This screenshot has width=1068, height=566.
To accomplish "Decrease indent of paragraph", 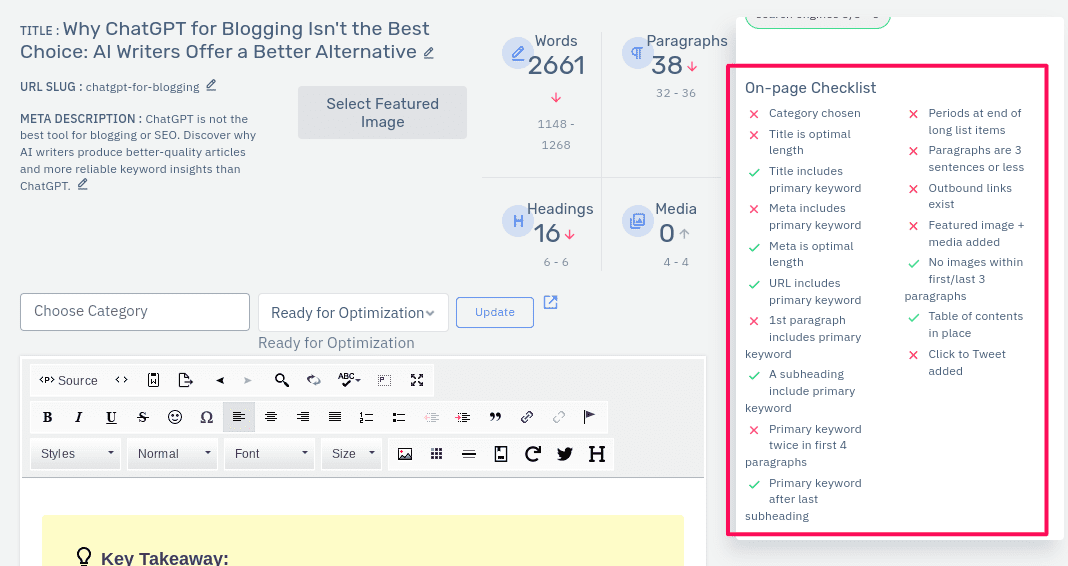I will point(431,417).
